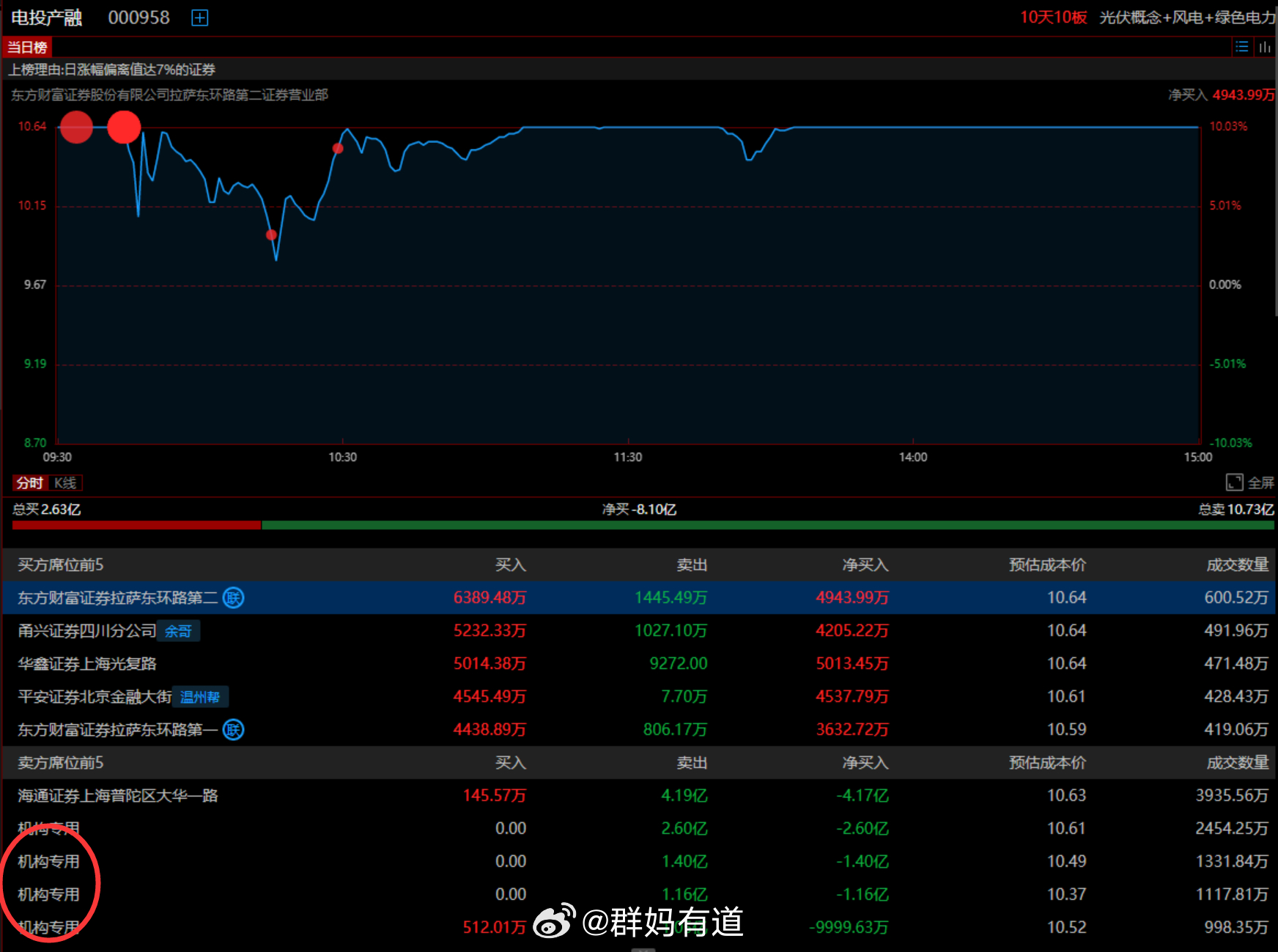1278x952 pixels.
Task: Select 东方财富证券拉萨东环路第一 row
Action: [x=639, y=730]
